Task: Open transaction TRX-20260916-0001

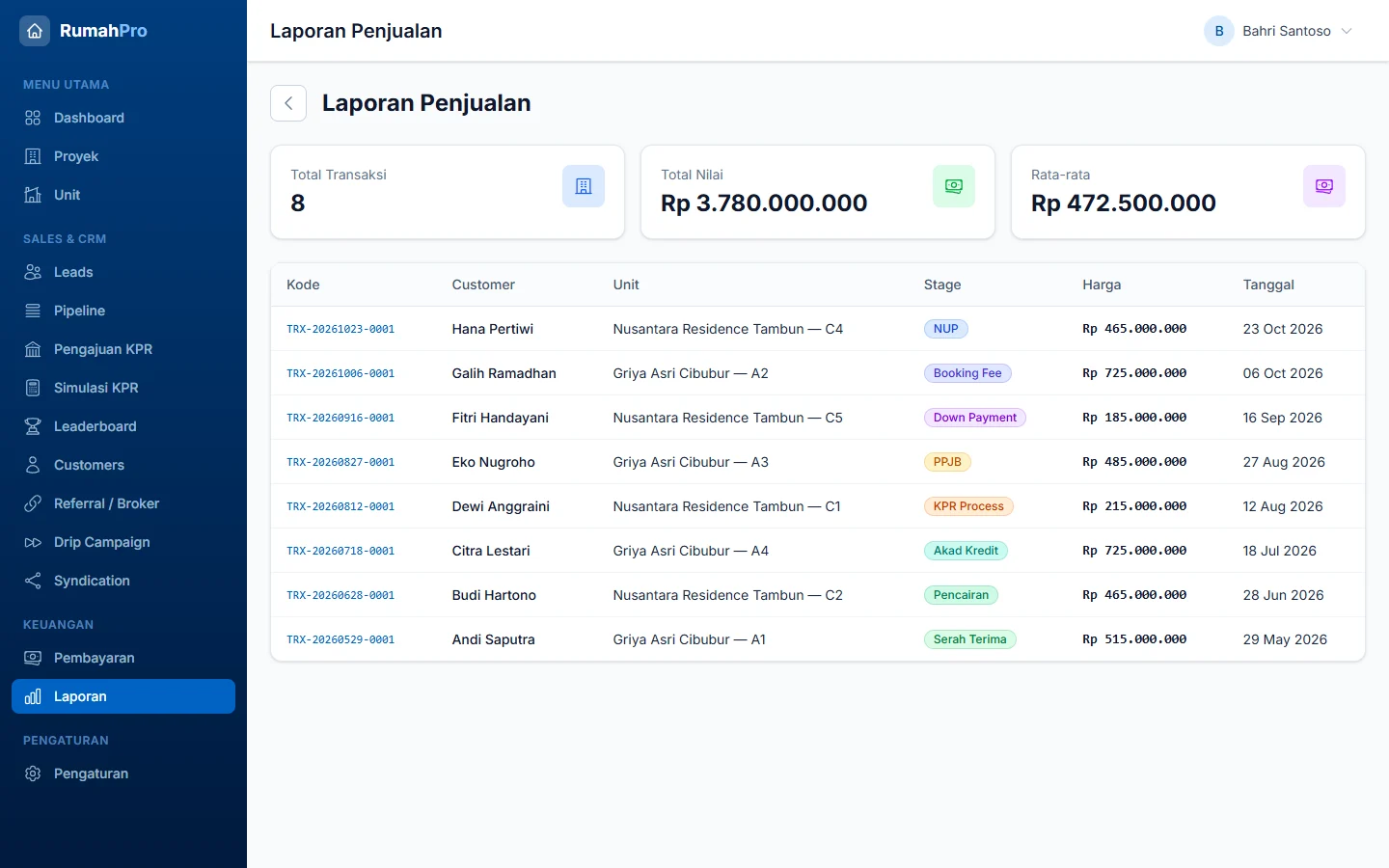Action: [340, 418]
